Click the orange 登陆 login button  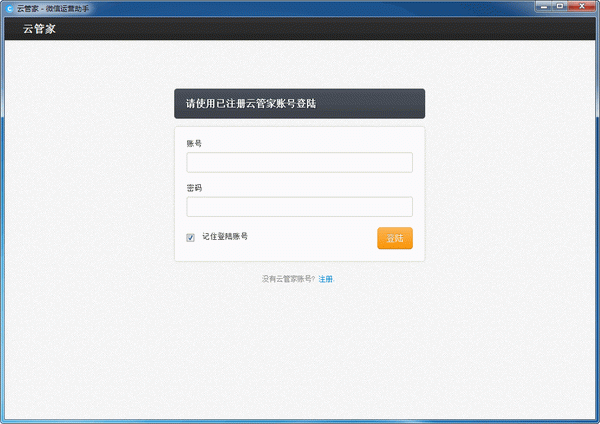click(x=395, y=238)
